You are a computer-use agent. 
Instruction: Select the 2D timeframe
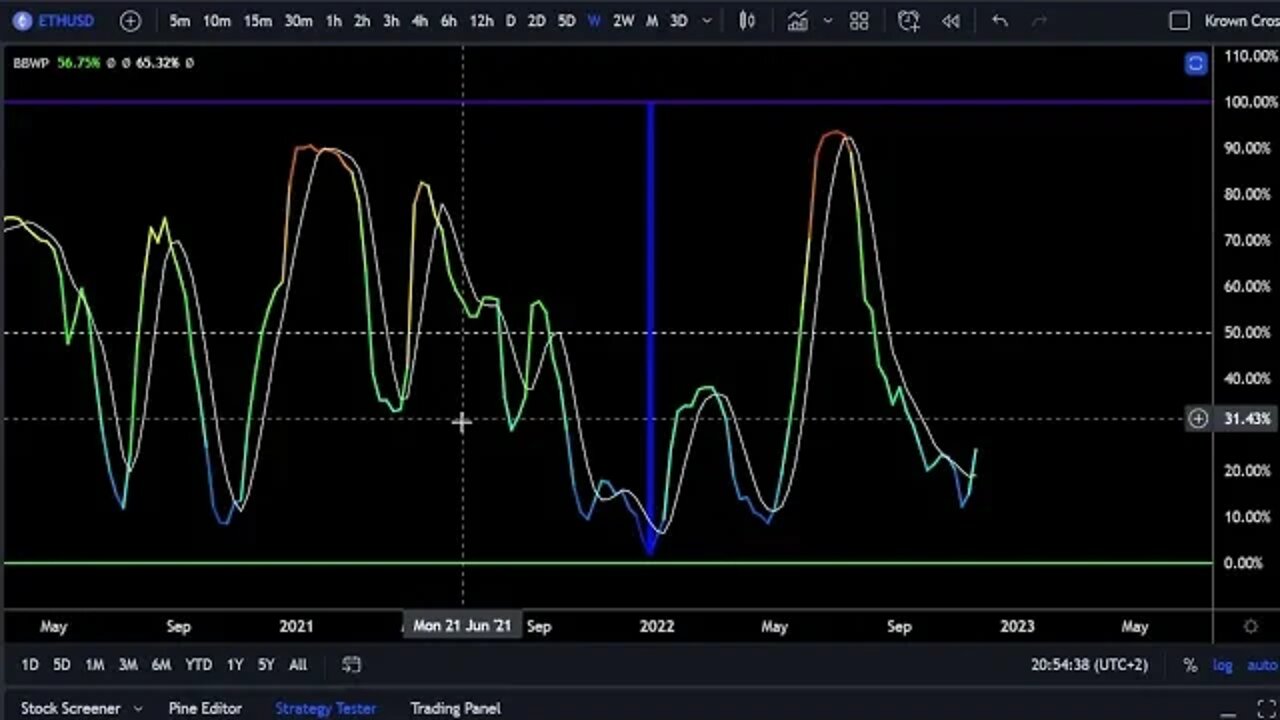pos(536,20)
